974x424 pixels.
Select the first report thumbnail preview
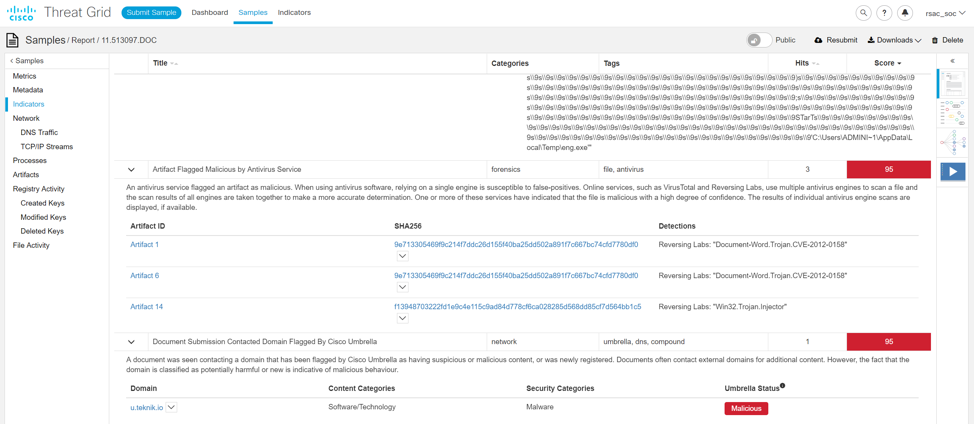tap(953, 85)
